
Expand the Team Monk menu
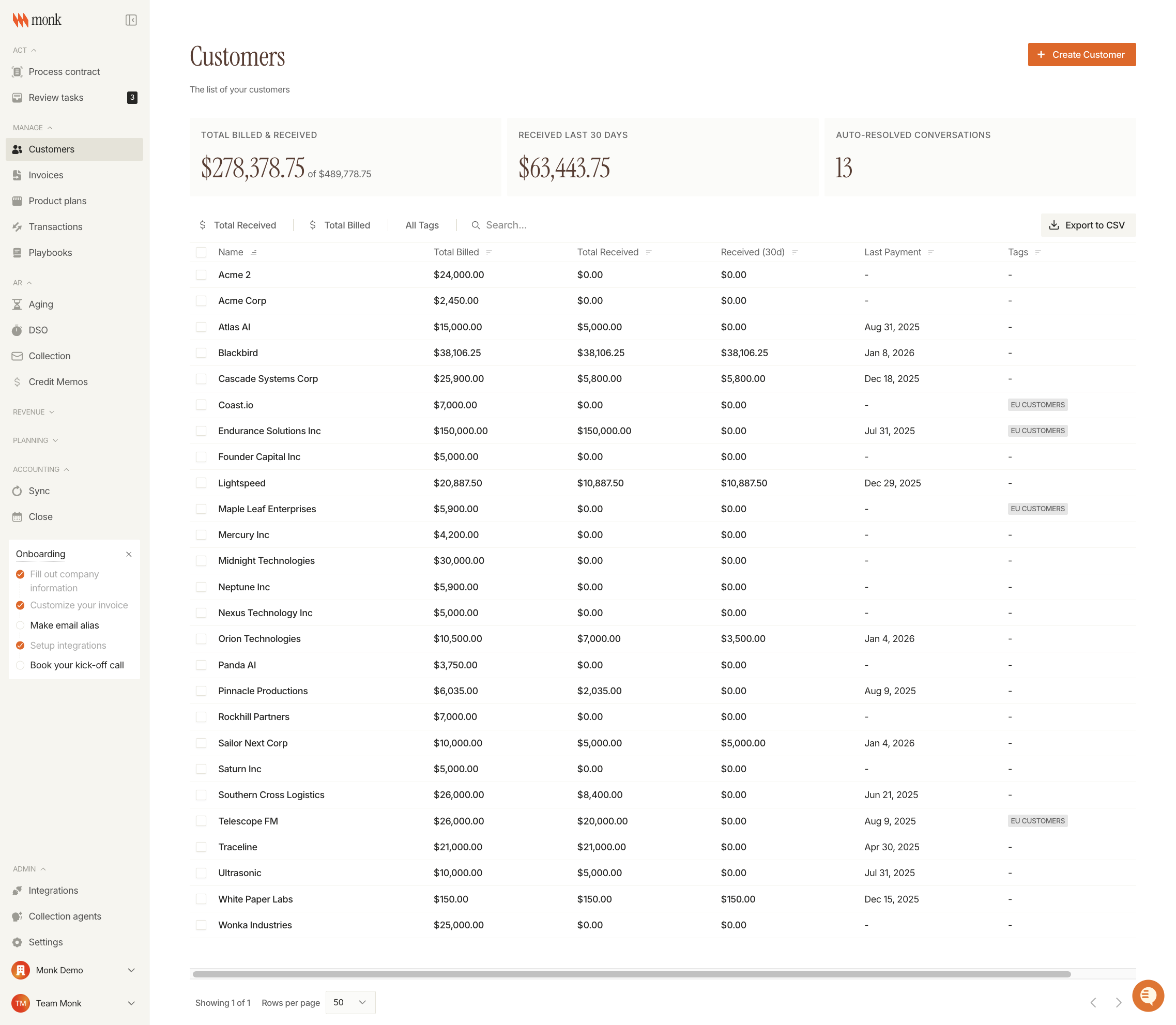[131, 1003]
